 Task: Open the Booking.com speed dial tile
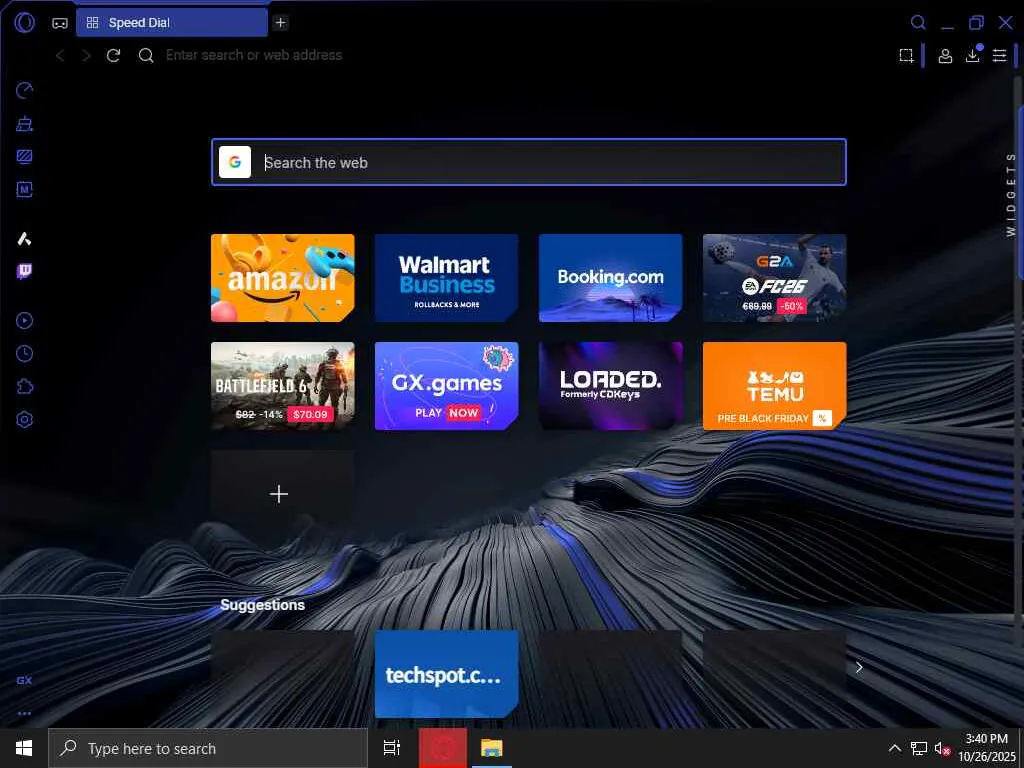611,278
